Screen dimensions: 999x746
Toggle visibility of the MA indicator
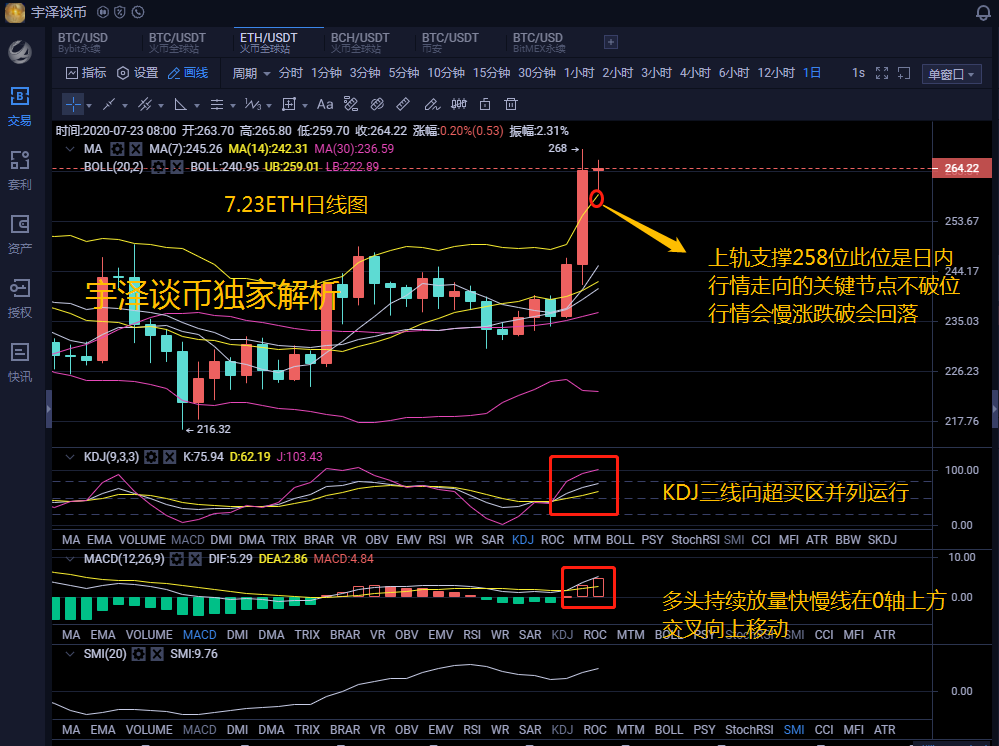click(136, 148)
